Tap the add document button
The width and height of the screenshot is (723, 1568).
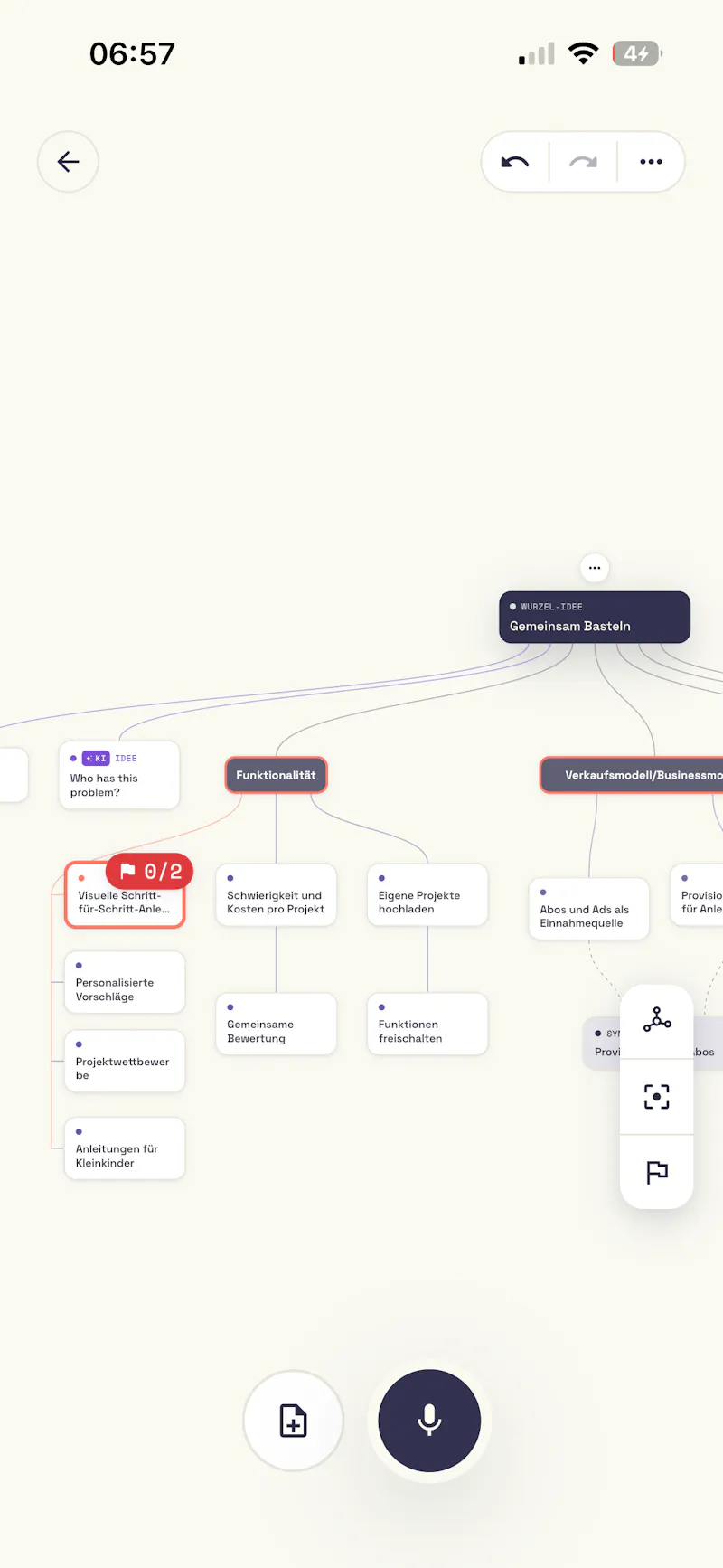coord(294,1421)
